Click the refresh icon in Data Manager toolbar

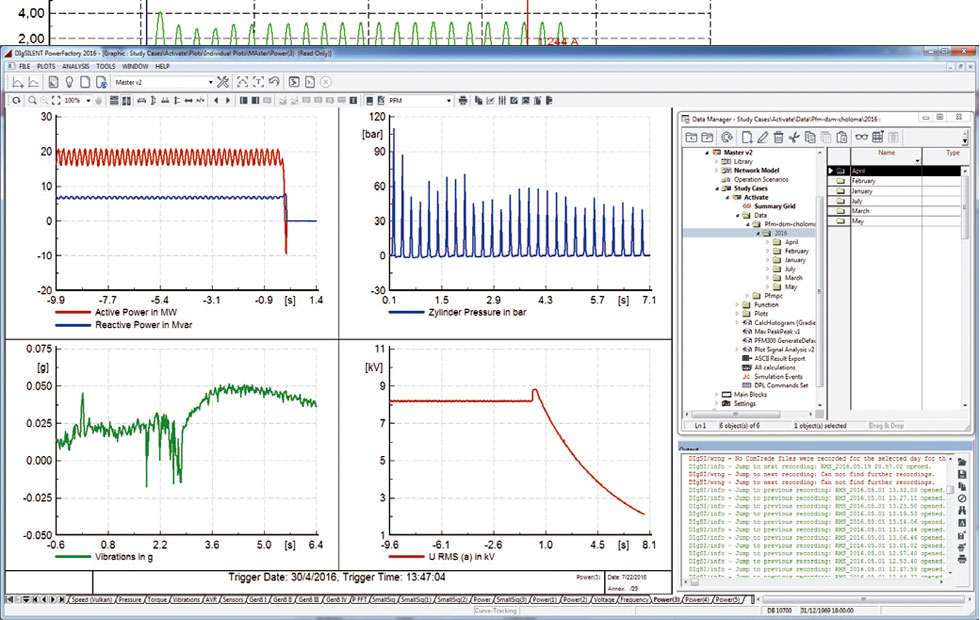coord(726,137)
